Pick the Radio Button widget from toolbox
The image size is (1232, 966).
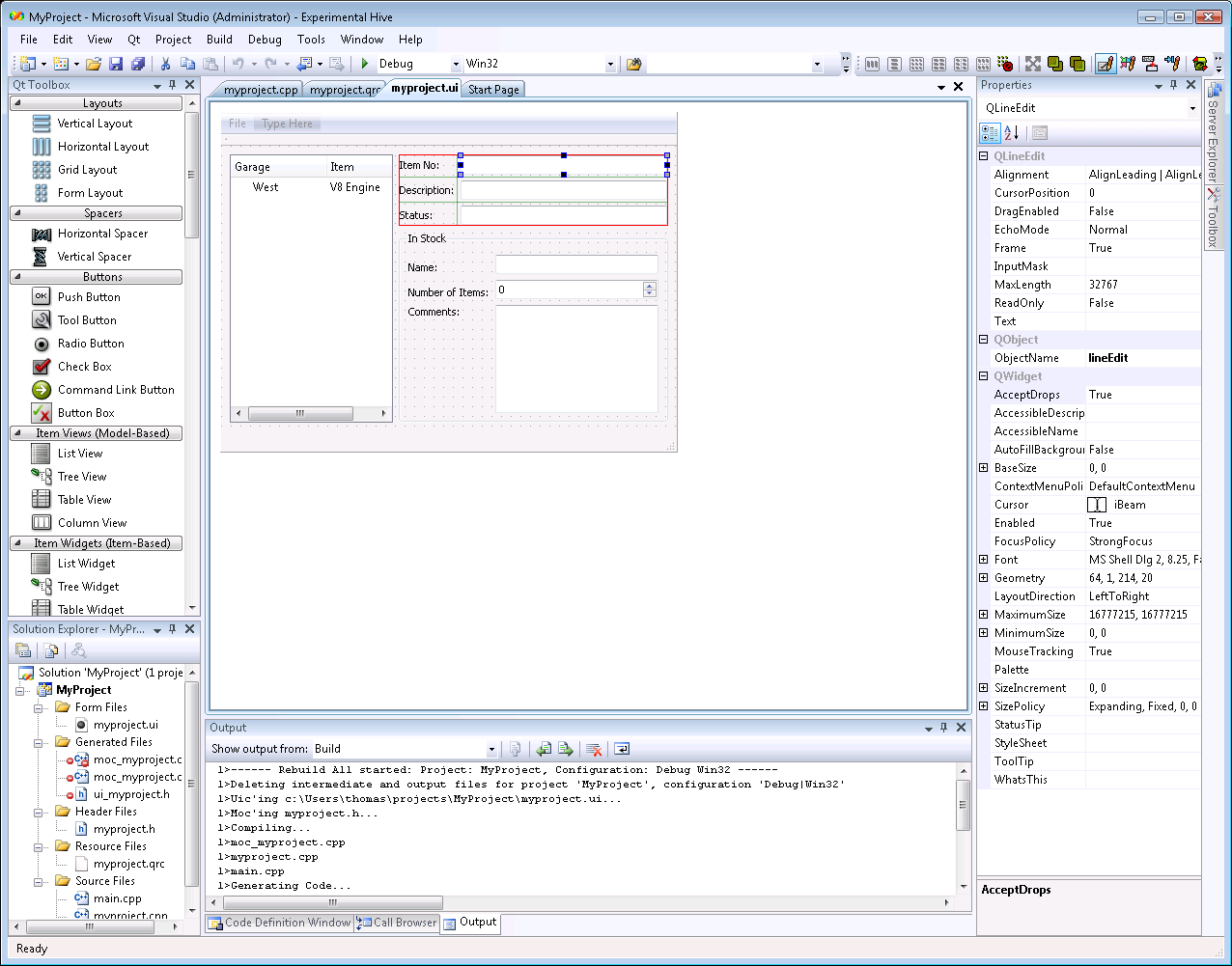(91, 344)
